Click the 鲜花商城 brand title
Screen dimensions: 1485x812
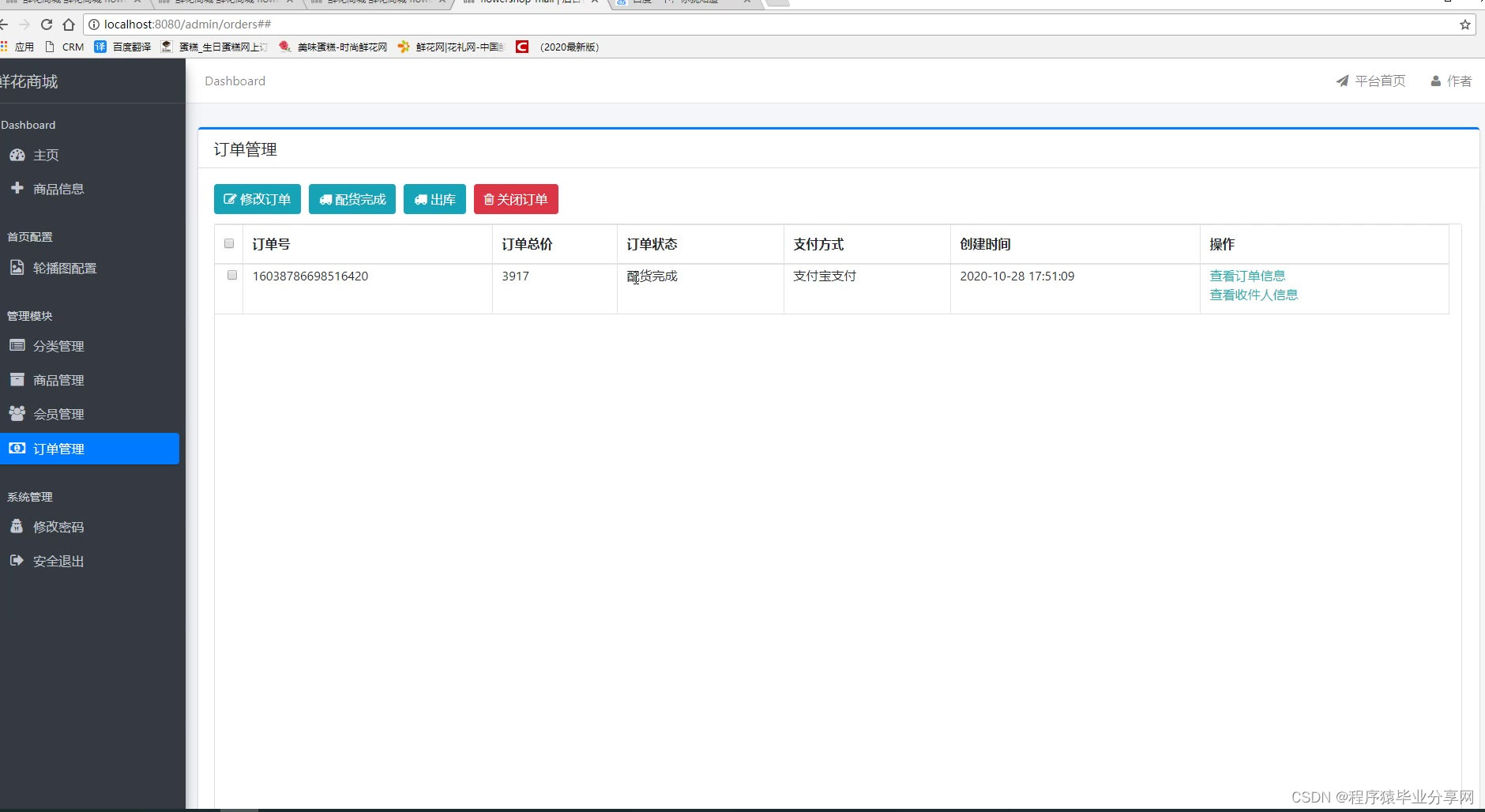point(29,81)
